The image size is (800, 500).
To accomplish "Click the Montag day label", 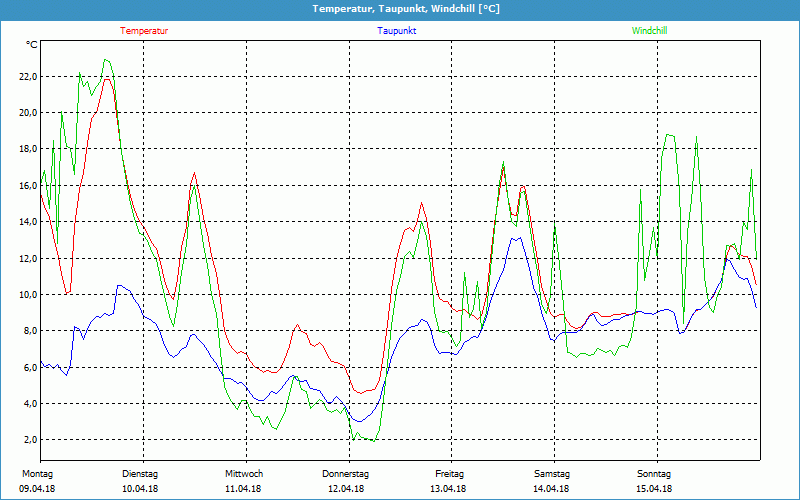I will click(37, 474).
